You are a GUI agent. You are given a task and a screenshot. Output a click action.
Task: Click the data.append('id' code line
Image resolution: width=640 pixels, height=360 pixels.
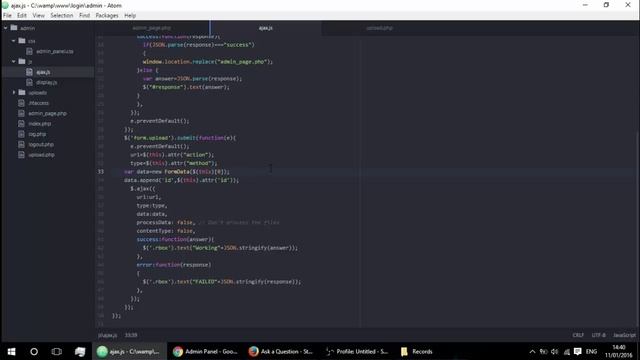tap(181, 180)
